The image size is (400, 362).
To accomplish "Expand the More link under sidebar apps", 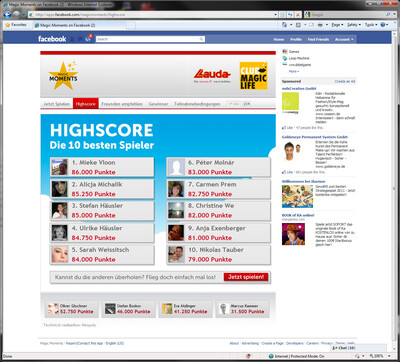I will tap(294, 71).
